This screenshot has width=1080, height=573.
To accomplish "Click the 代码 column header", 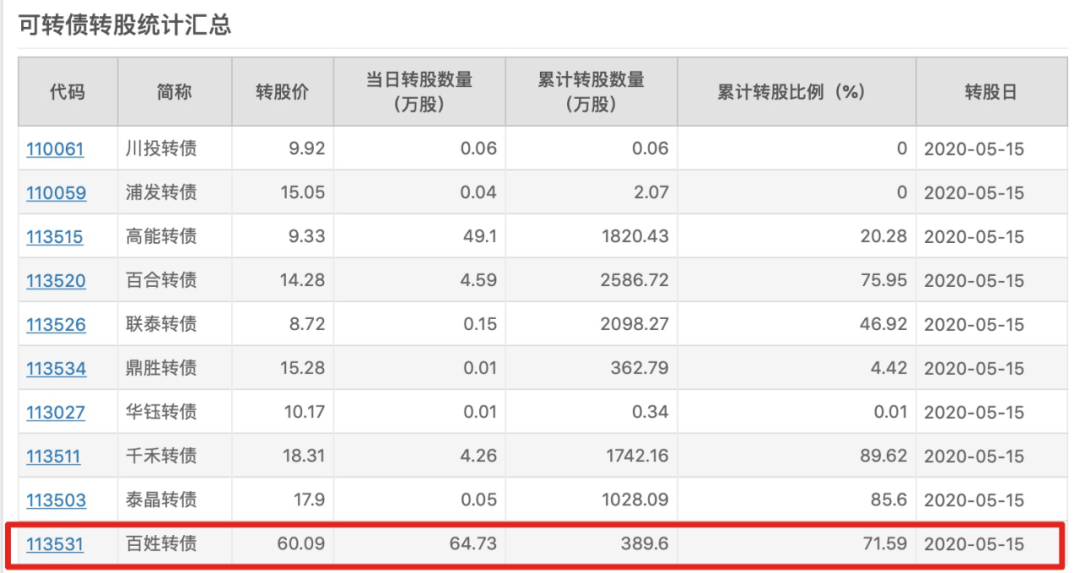I will tap(68, 92).
